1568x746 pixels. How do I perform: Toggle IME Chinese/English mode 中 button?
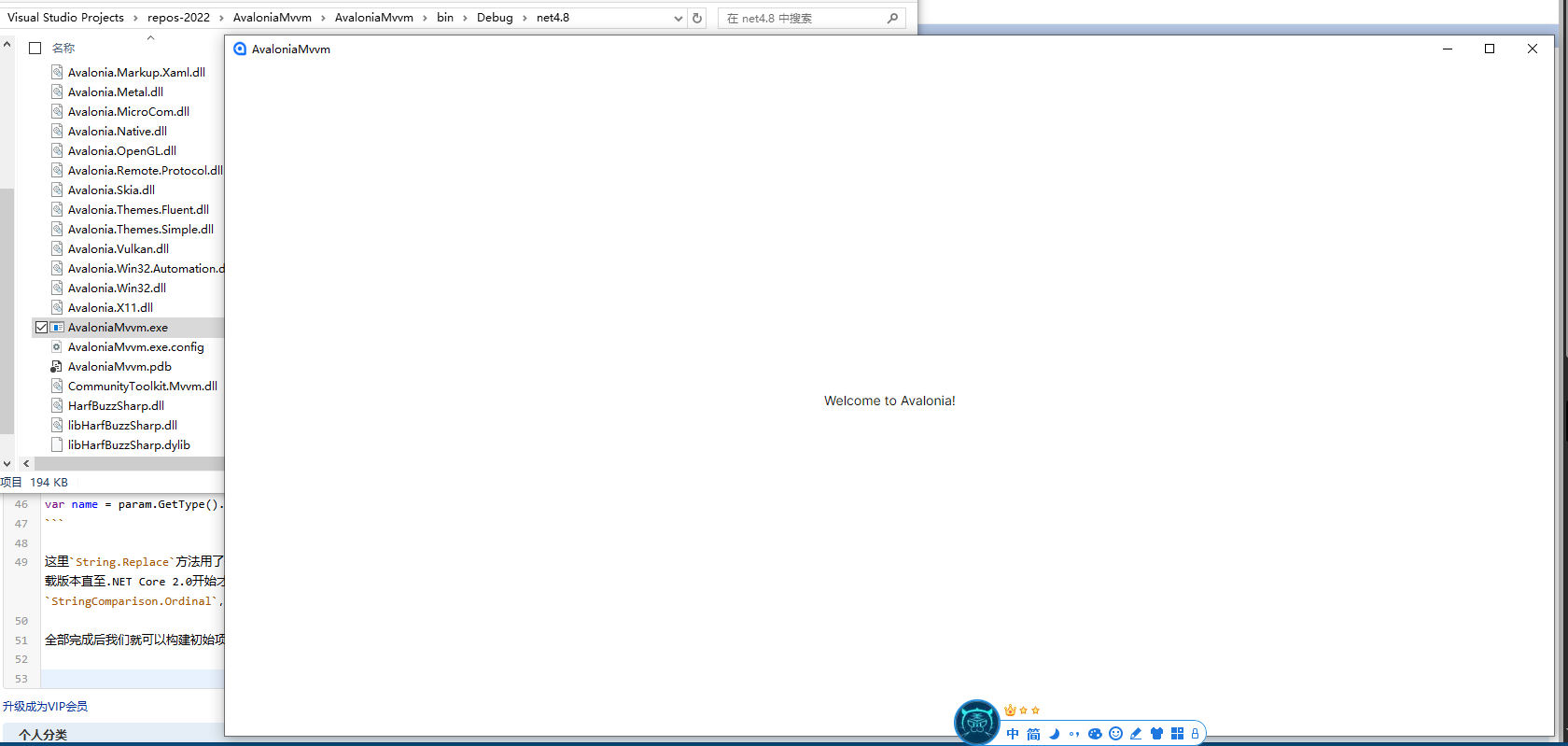pyautogui.click(x=1013, y=734)
